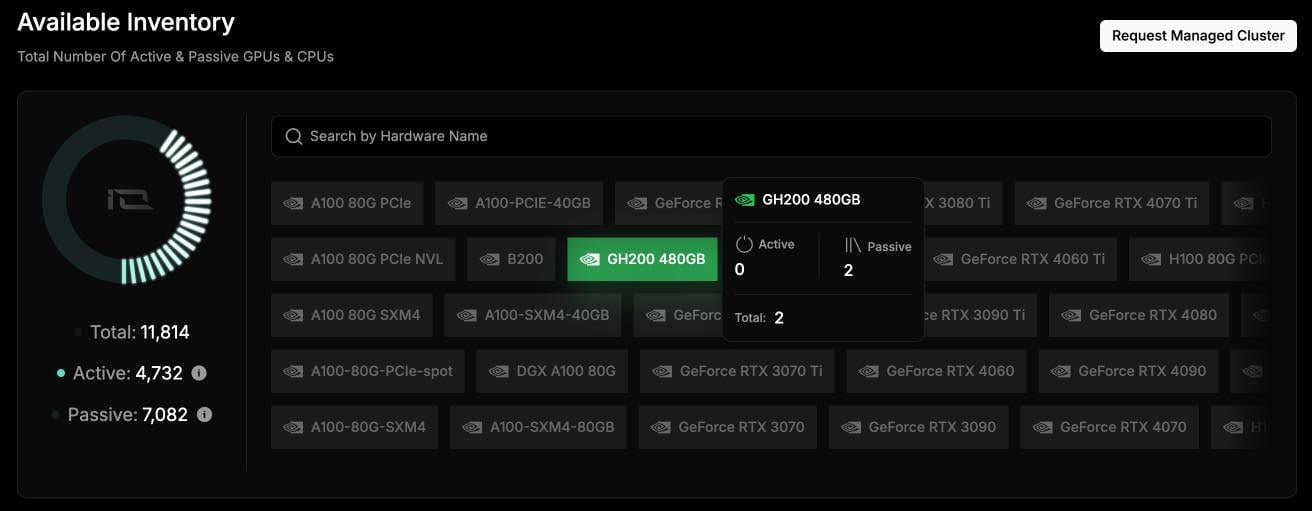Image resolution: width=1312 pixels, height=511 pixels.
Task: Select the GeForce RTX 3070 Ti chip
Action: point(737,371)
